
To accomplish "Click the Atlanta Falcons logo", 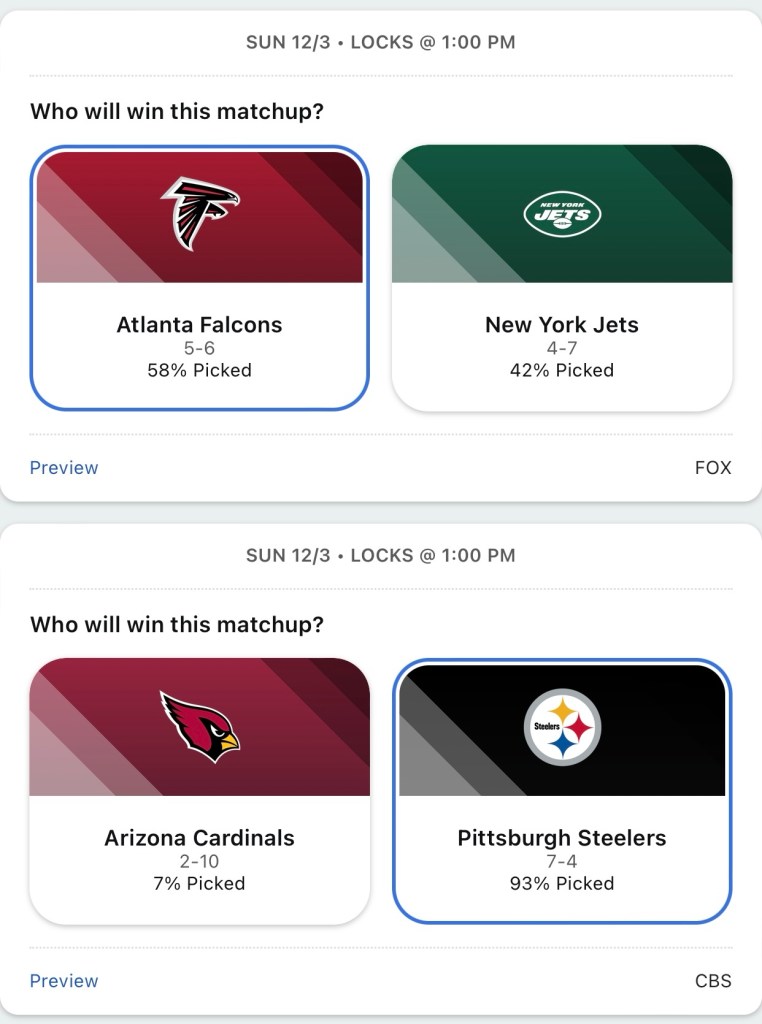I will coord(200,213).
